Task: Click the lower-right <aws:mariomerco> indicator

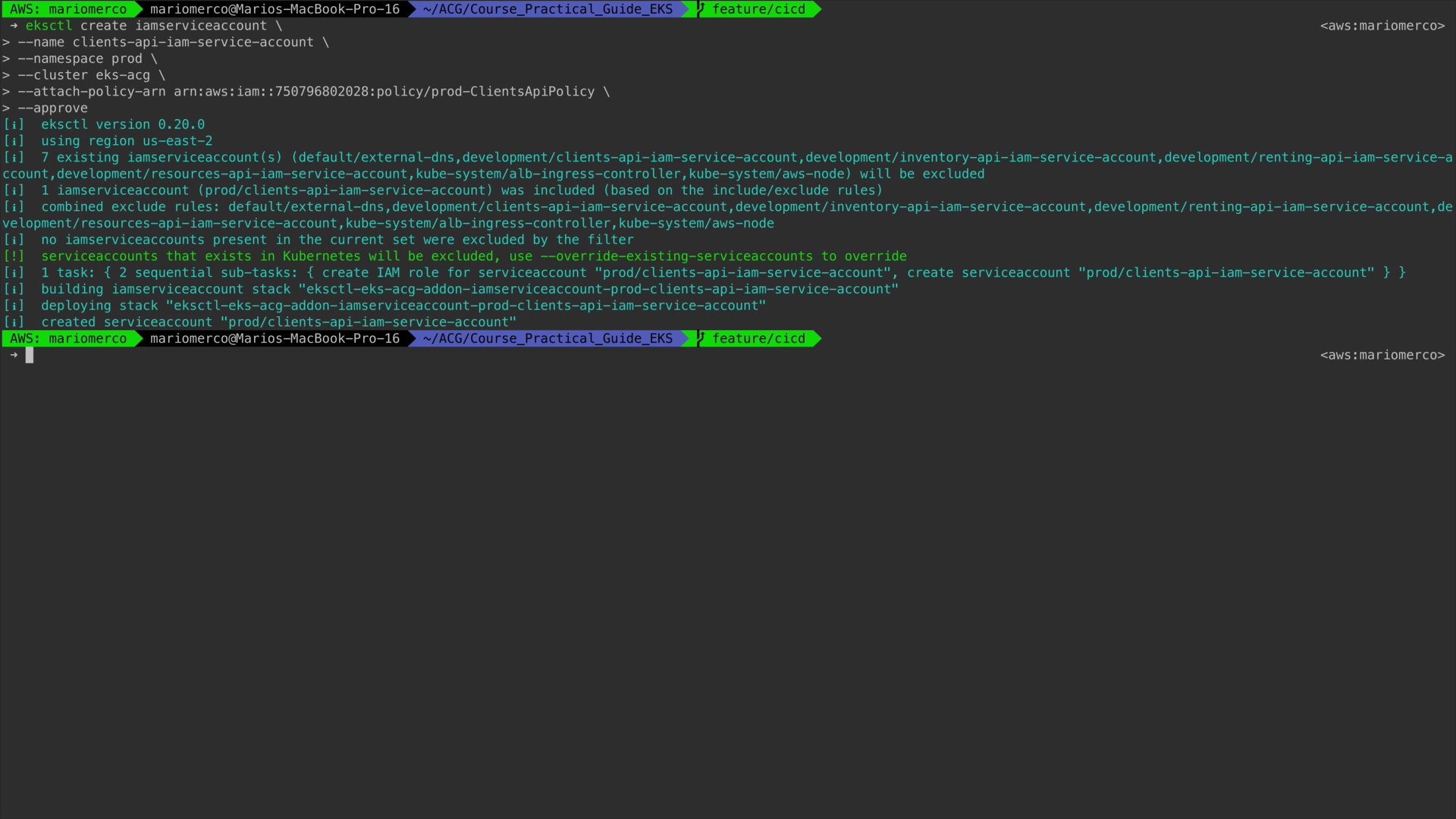Action: [1382, 355]
